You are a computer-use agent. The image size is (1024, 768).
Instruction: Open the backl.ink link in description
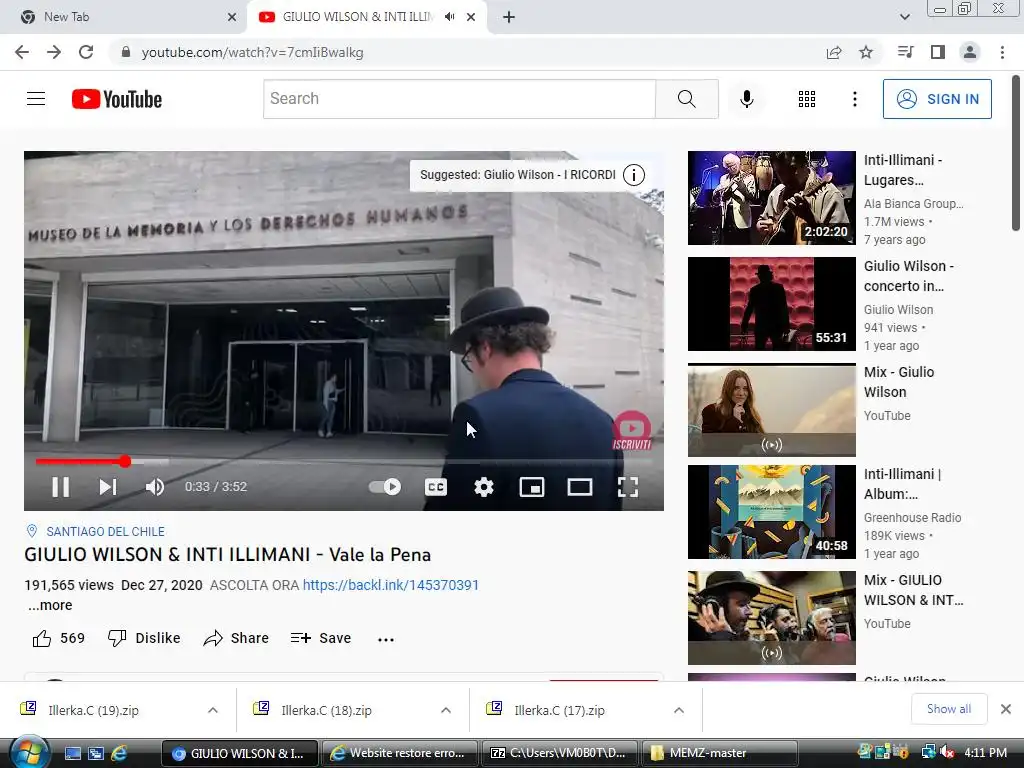pos(391,585)
